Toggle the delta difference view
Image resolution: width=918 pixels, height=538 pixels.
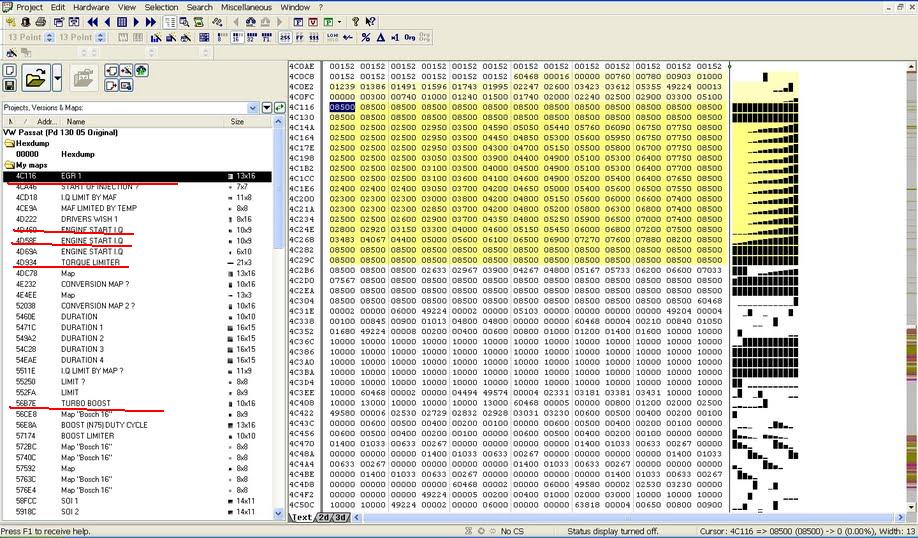click(x=380, y=37)
